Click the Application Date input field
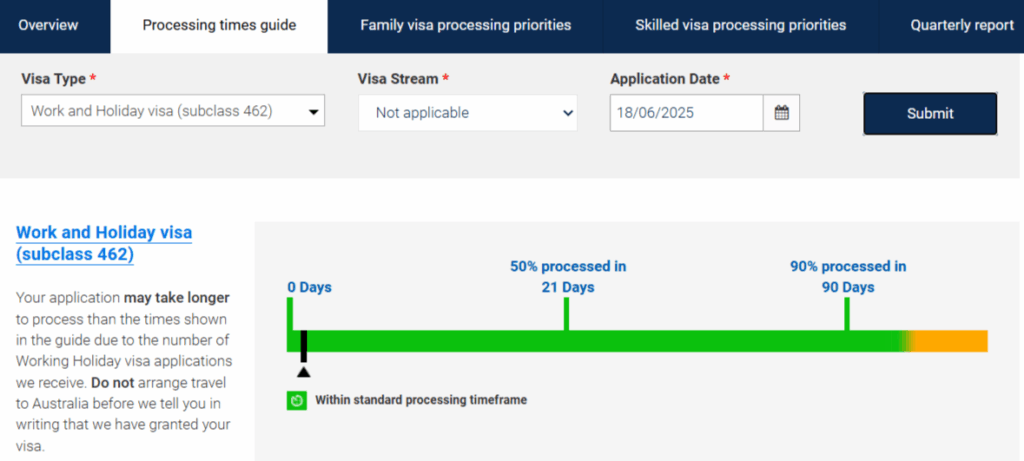1024x461 pixels. point(686,113)
